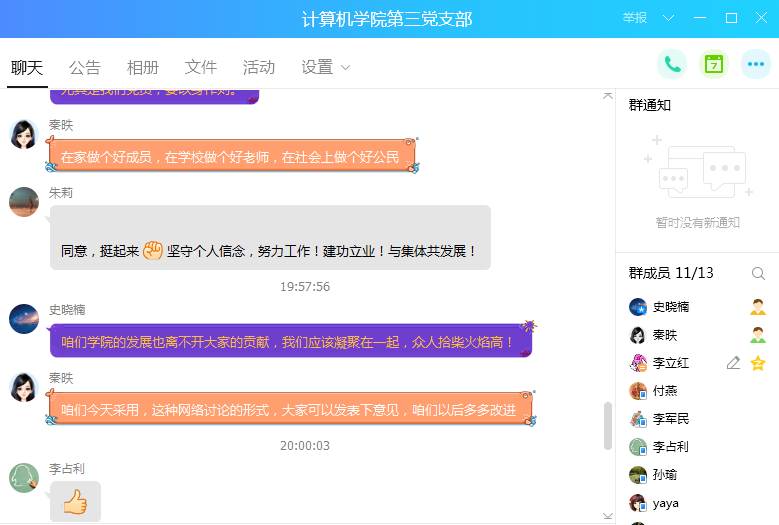Click the yellow star icon beside 李立红

point(758,363)
